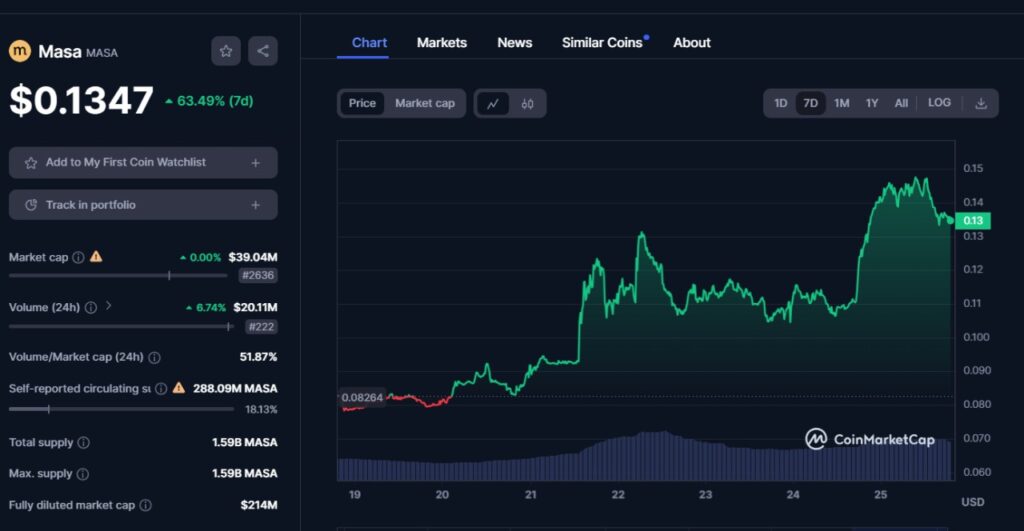The width and height of the screenshot is (1024, 531).
Task: Click the 6.74% volume change text
Action: click(206, 308)
